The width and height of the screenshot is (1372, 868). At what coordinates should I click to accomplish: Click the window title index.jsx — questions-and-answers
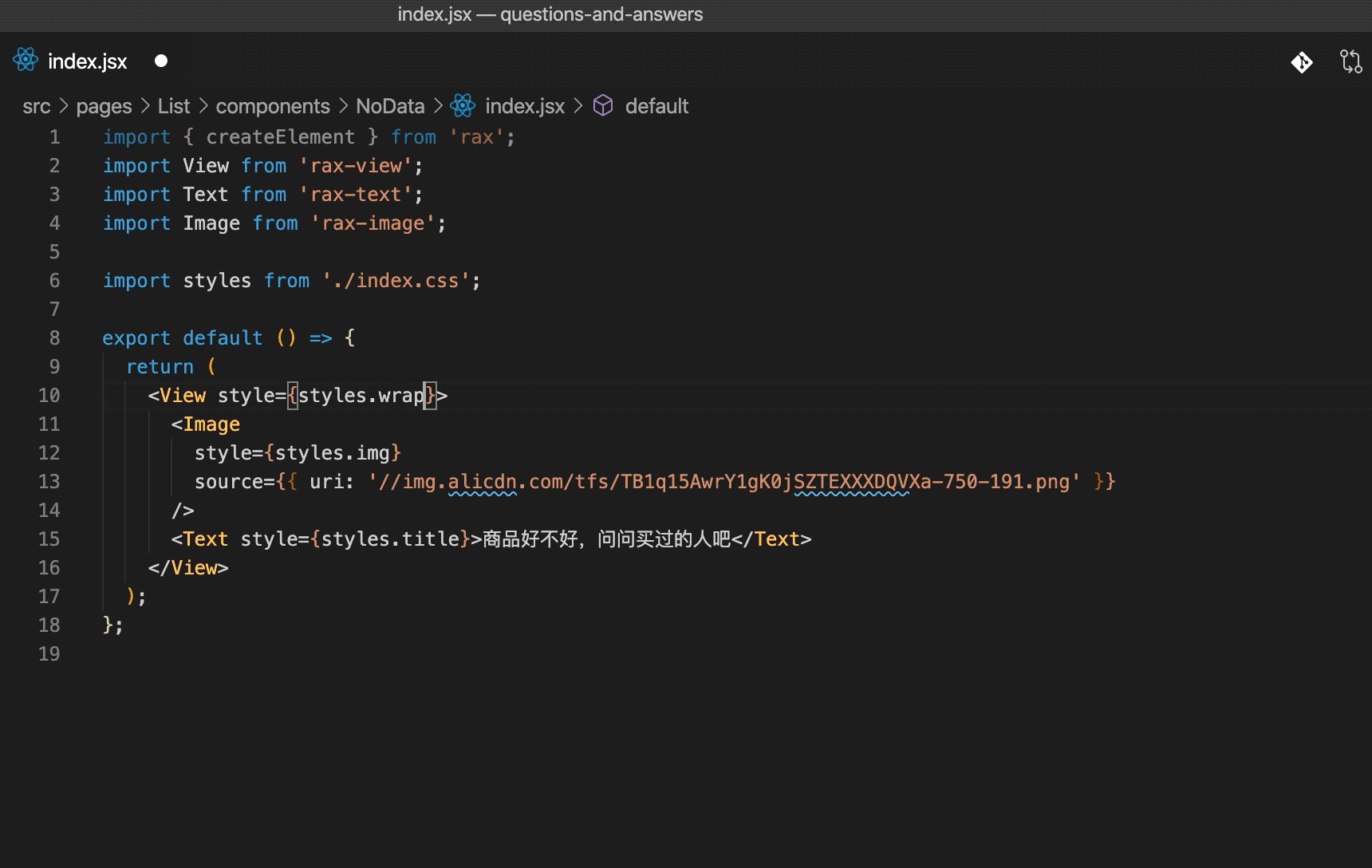pyautogui.click(x=550, y=14)
